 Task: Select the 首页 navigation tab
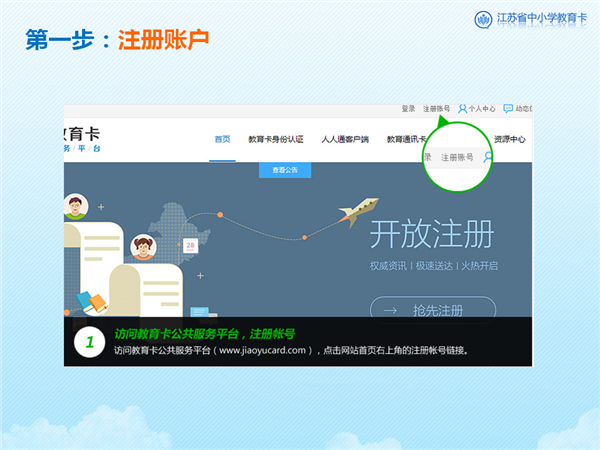pyautogui.click(x=222, y=139)
